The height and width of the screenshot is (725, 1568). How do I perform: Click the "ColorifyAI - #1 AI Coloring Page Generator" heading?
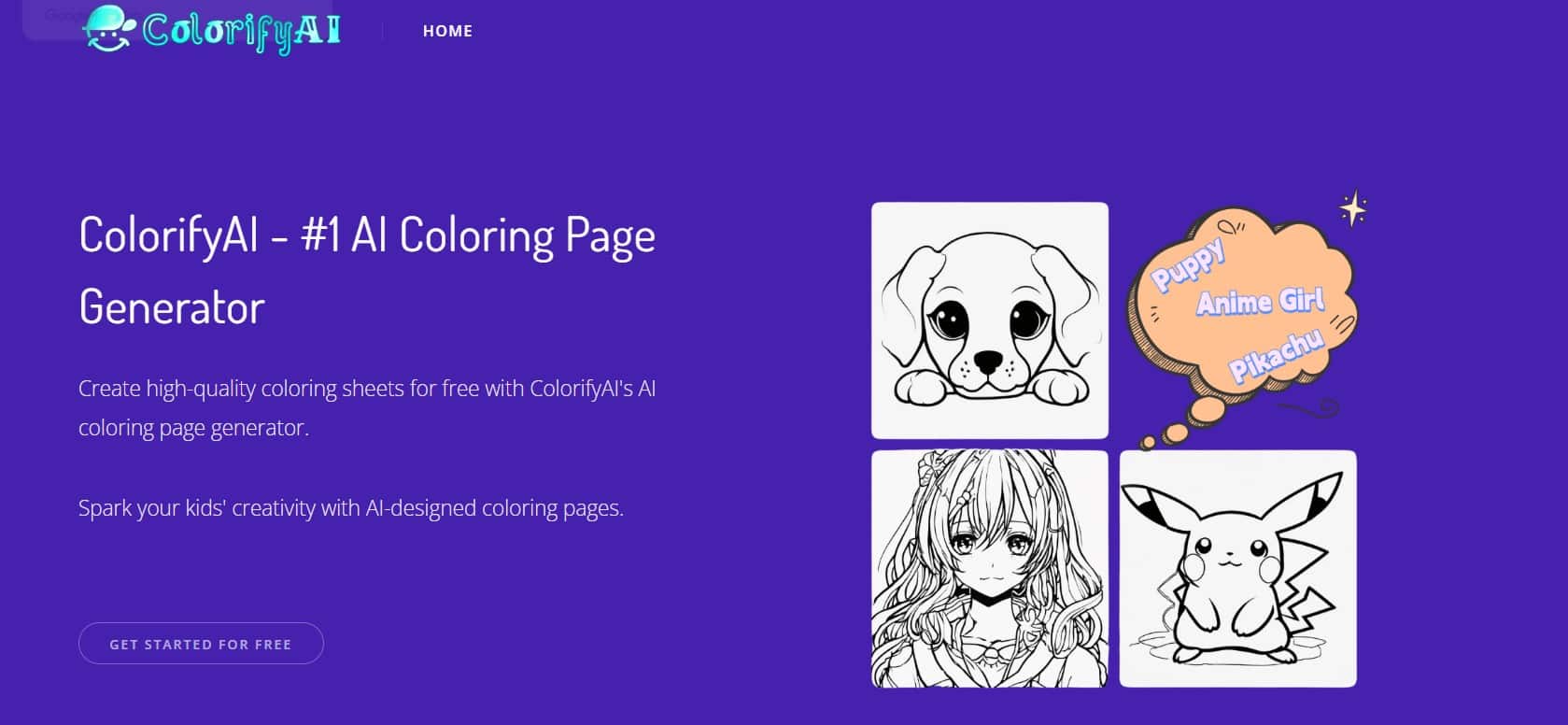[x=367, y=270]
